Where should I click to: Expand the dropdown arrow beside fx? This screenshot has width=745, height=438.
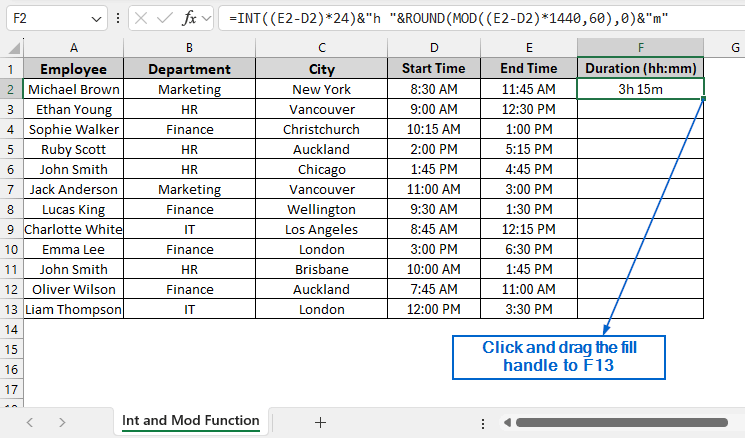tap(206, 19)
